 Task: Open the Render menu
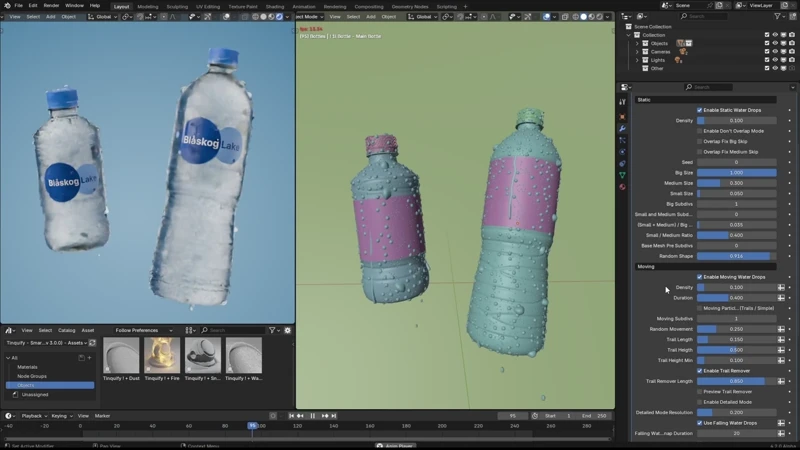(x=51, y=6)
